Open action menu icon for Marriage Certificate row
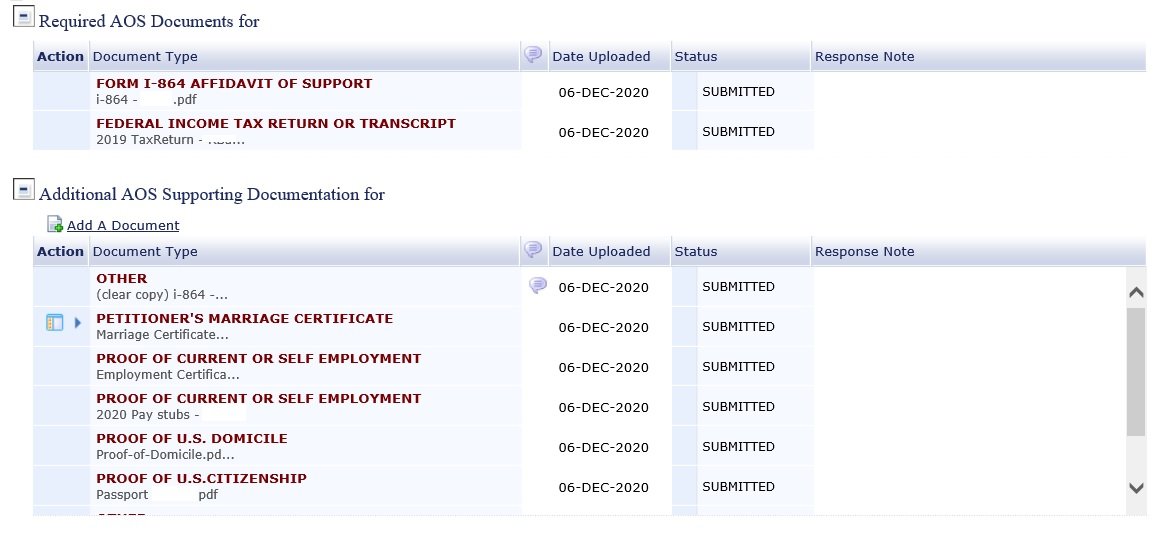This screenshot has height=533, width=1157. pyautogui.click(x=55, y=322)
